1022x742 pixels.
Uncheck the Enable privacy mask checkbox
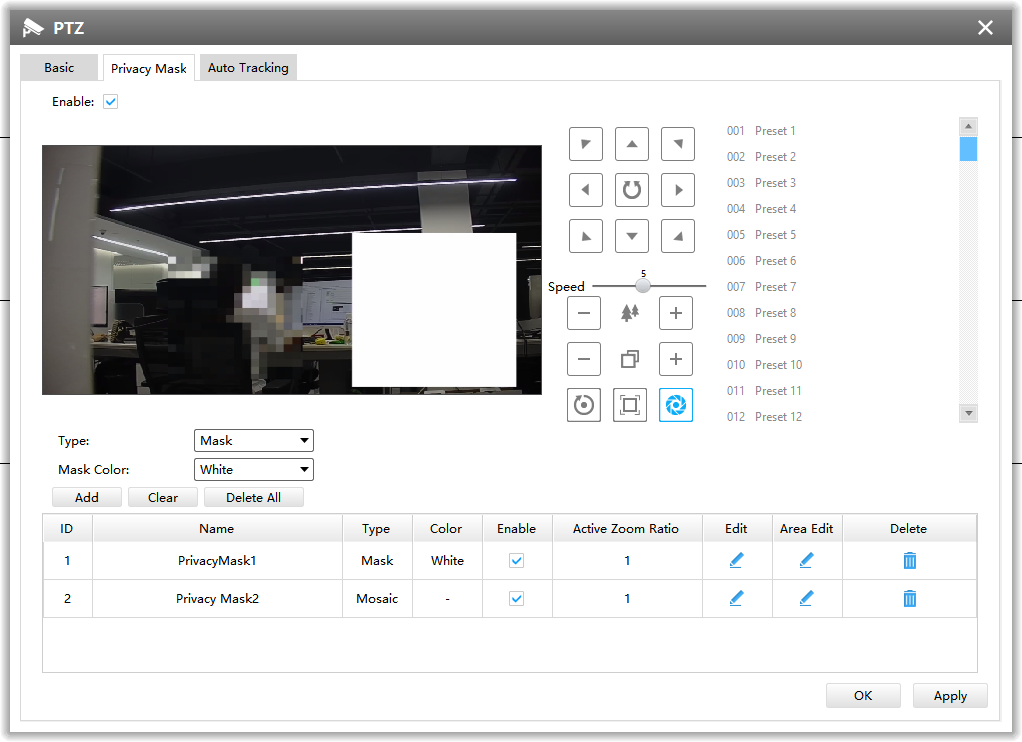tap(111, 102)
